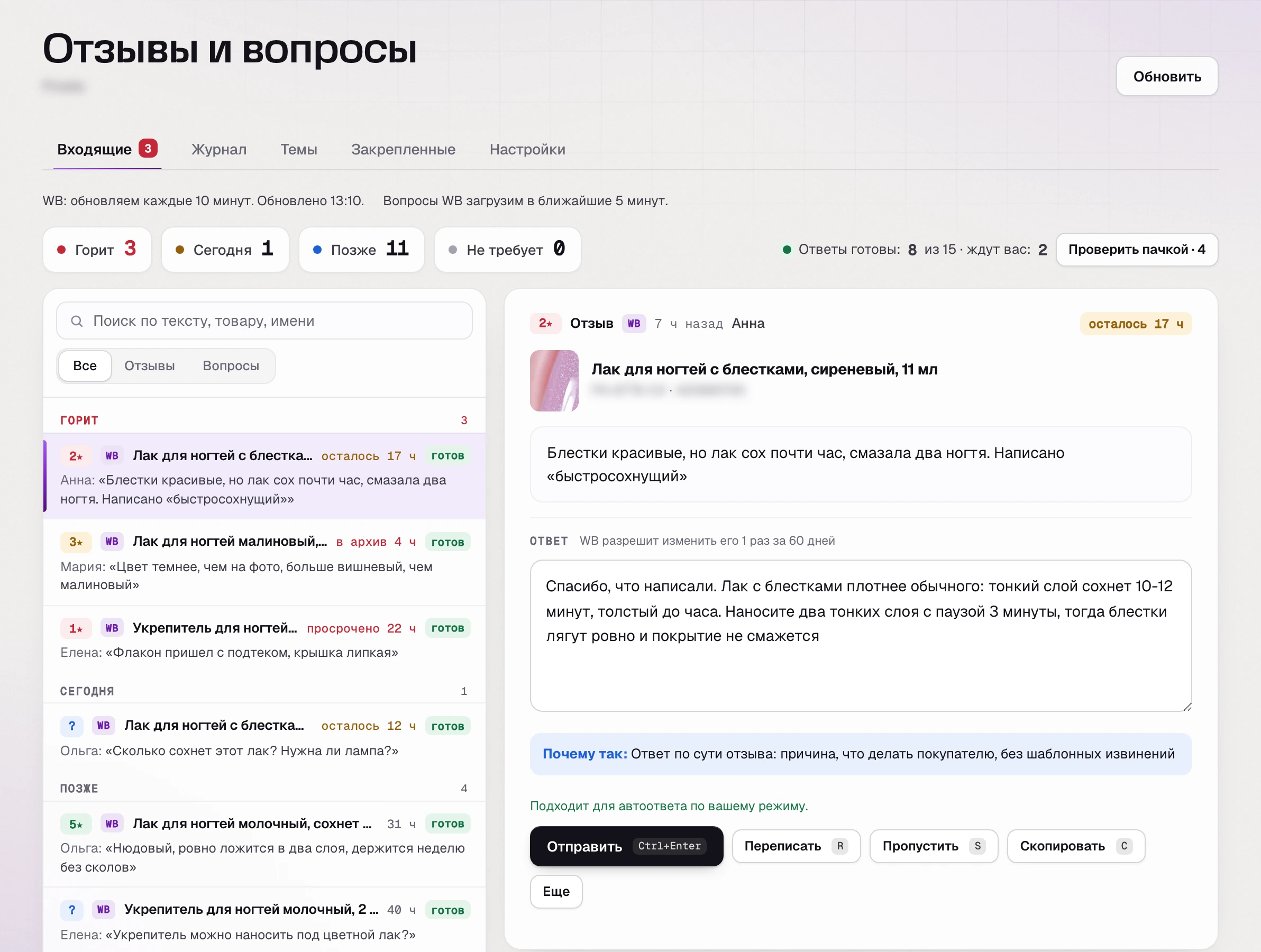Click inside the answer text area
Screen dimensions: 1261x952
coord(861,636)
